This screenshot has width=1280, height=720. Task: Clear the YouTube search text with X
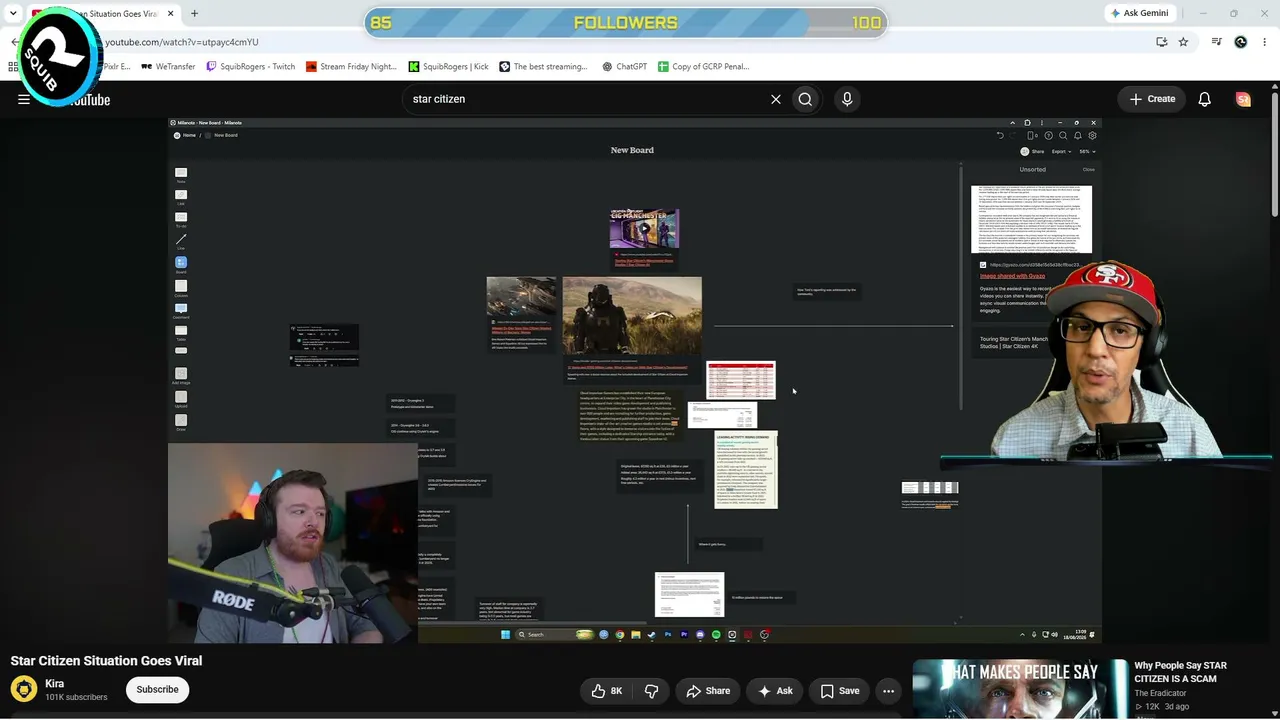(x=775, y=99)
